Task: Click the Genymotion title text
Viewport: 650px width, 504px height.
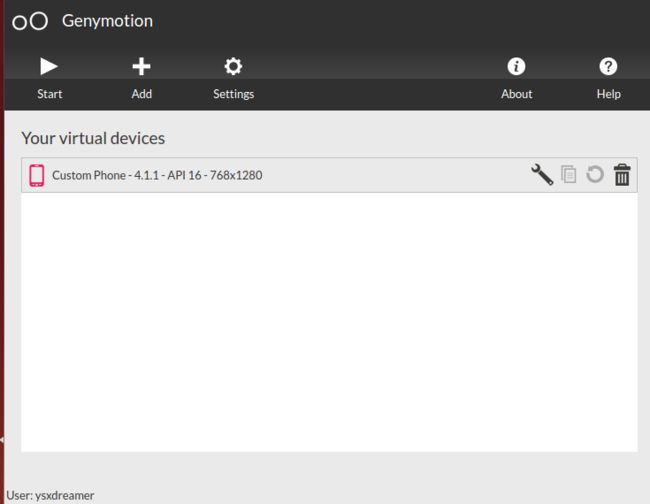Action: coord(107,21)
